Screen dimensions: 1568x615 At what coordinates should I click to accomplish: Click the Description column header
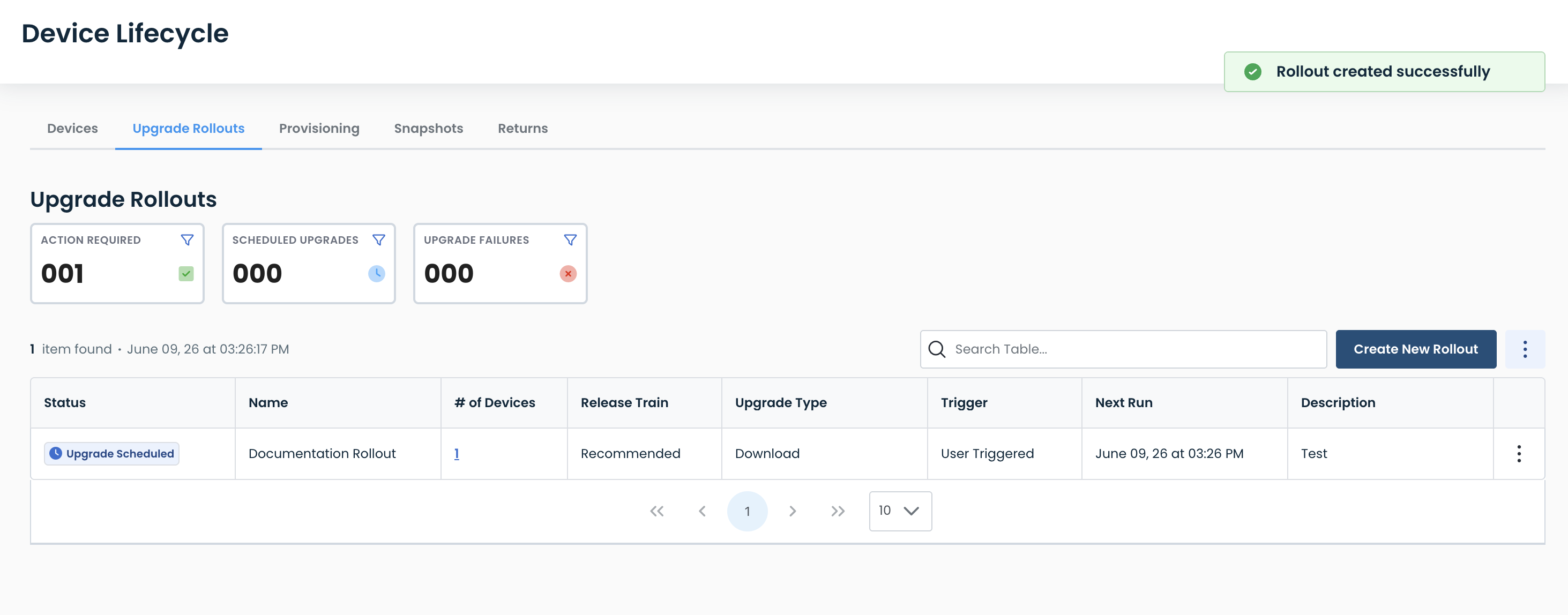pos(1390,403)
